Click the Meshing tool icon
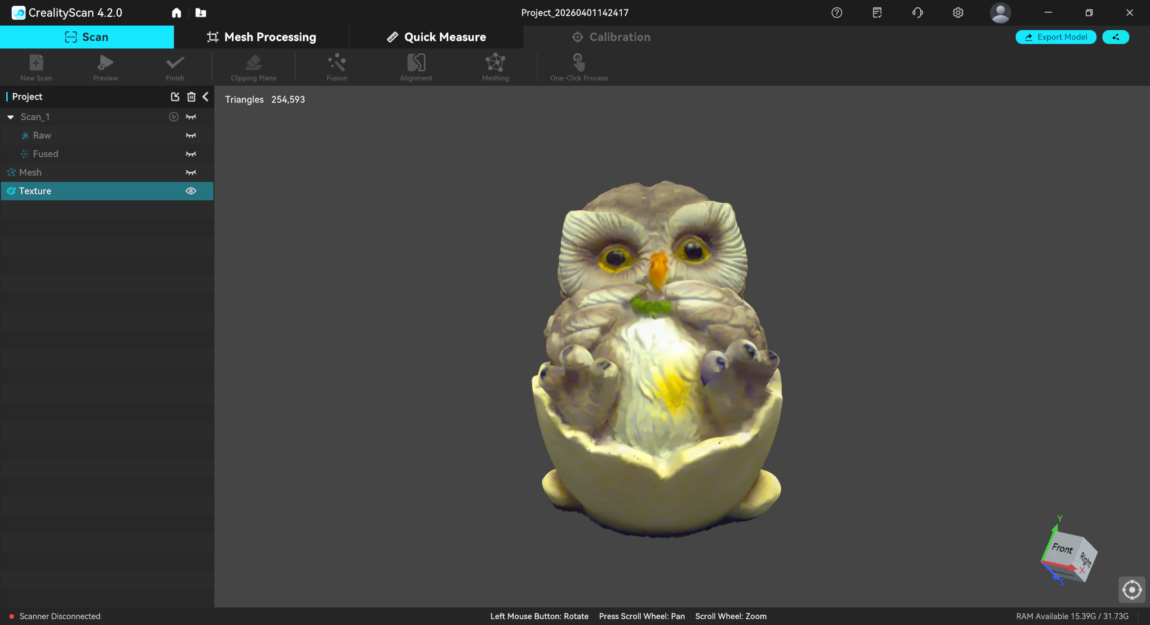 (x=495, y=64)
